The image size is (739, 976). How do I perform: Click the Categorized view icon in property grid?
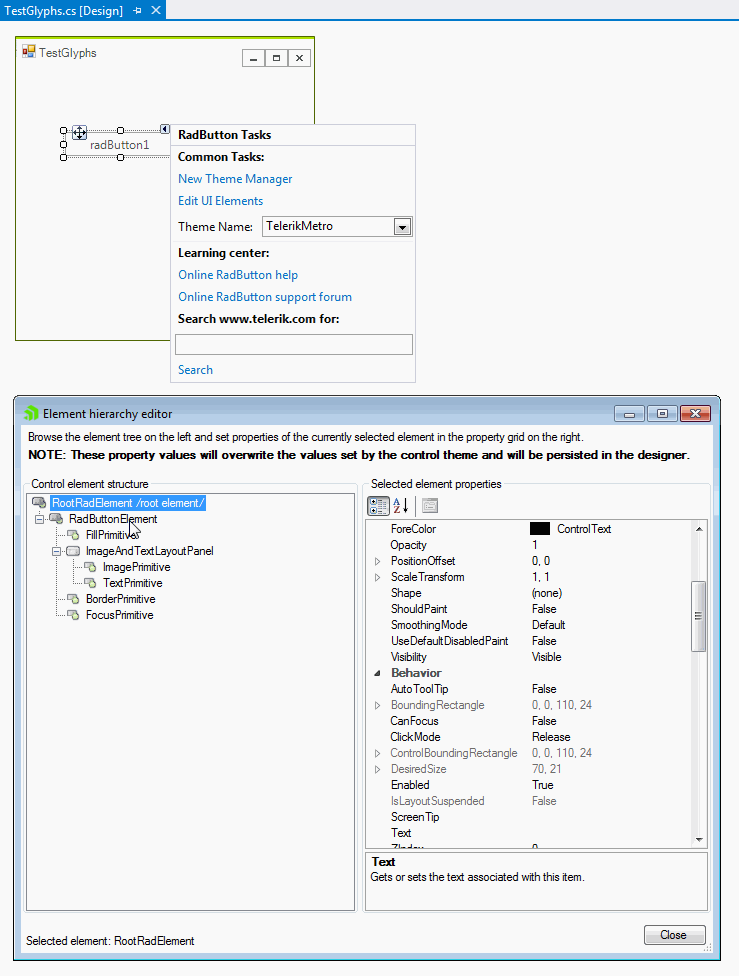pyautogui.click(x=378, y=506)
